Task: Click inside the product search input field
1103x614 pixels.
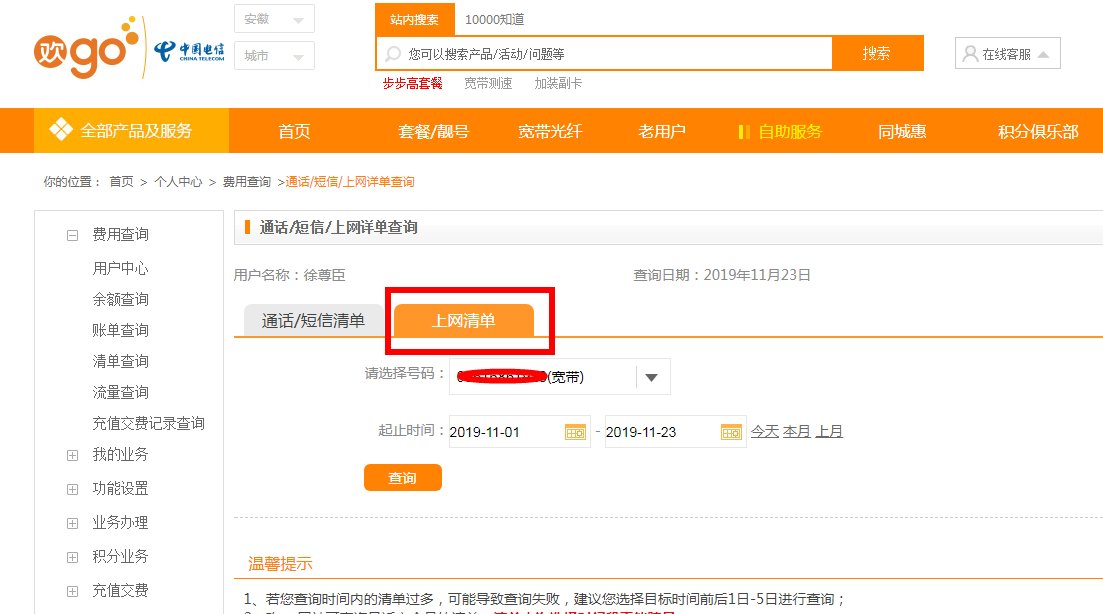Action: (x=600, y=53)
